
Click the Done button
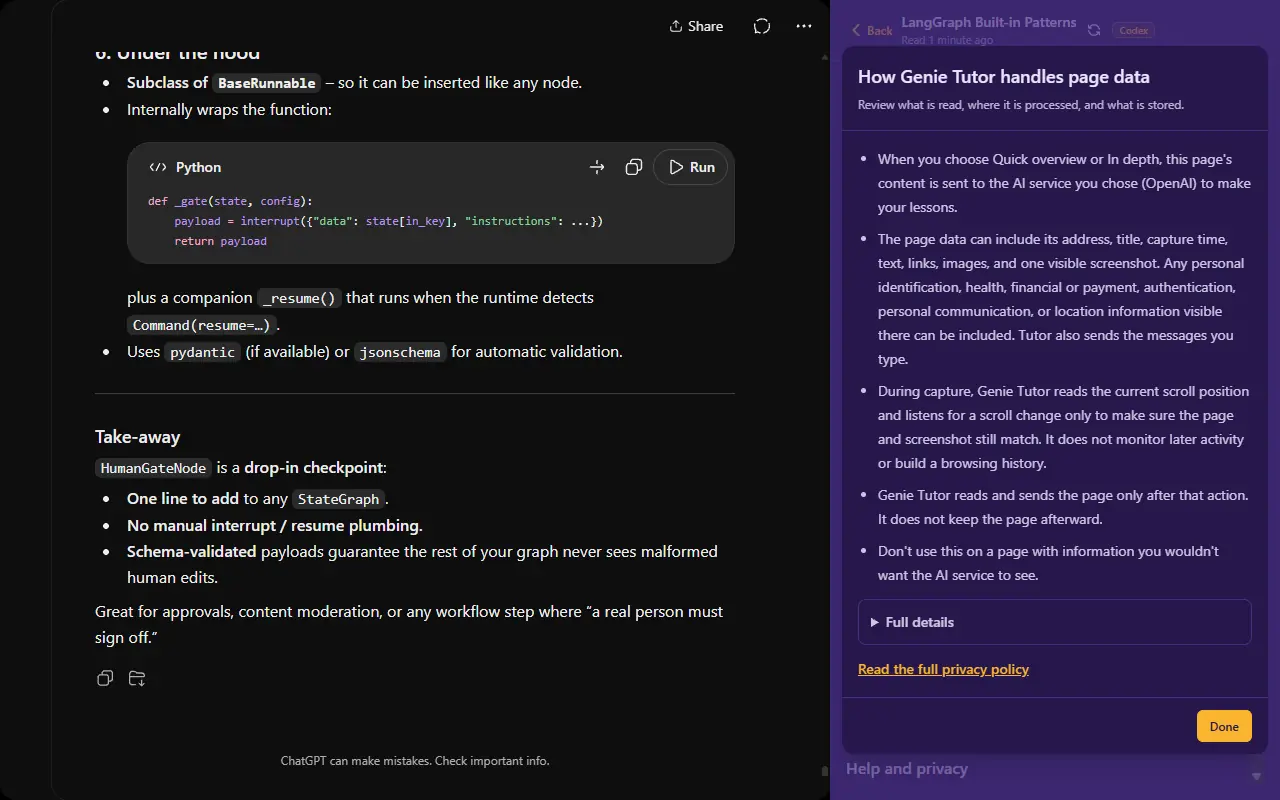pyautogui.click(x=1224, y=726)
